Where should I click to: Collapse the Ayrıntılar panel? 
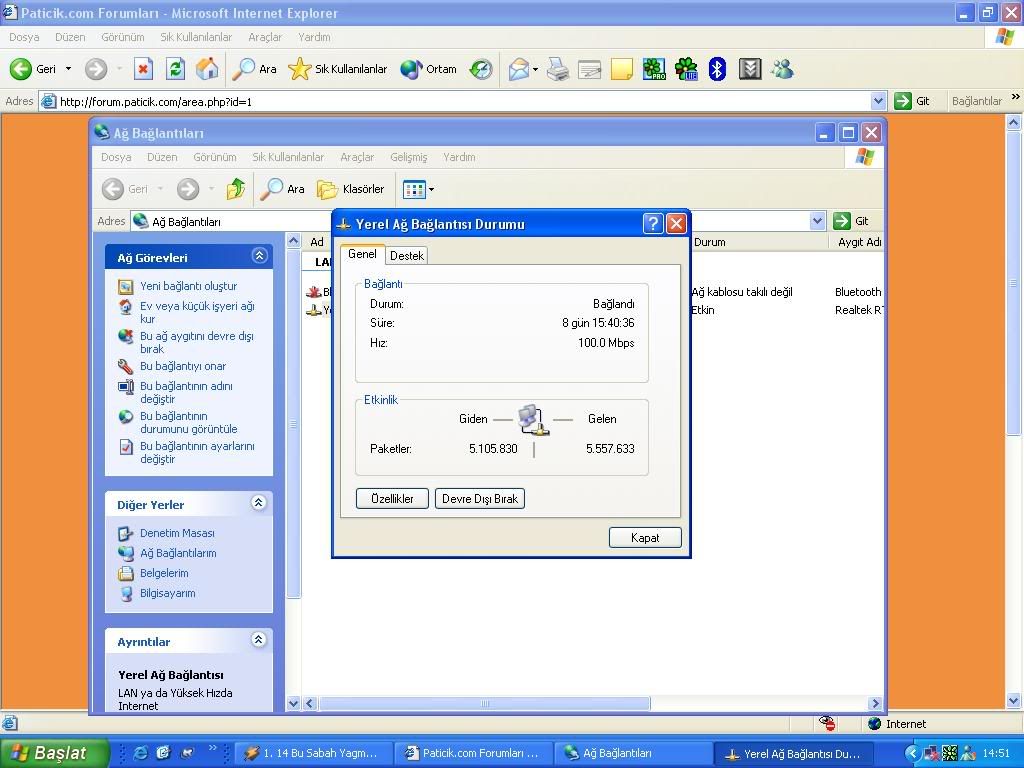259,641
